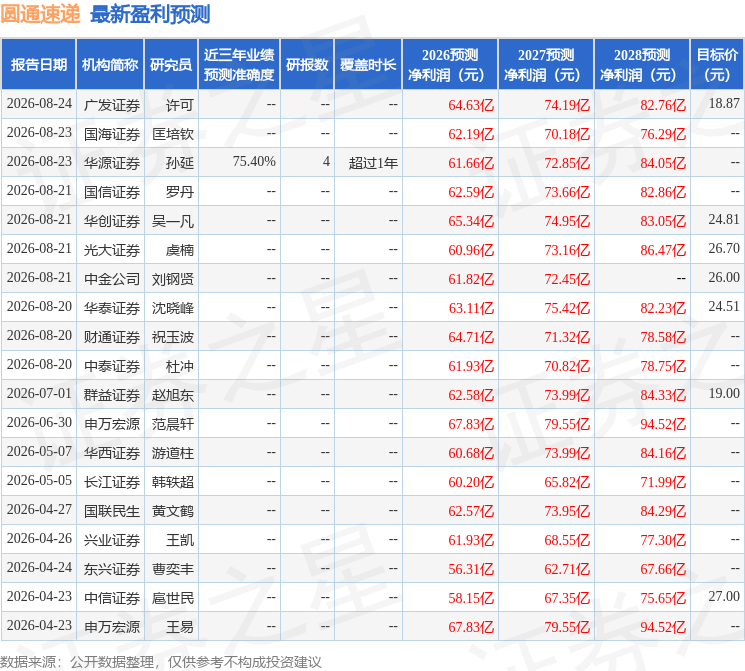The height and width of the screenshot is (671, 745).
Task: Click the 最新盈利预测 heading
Action: click(x=150, y=14)
